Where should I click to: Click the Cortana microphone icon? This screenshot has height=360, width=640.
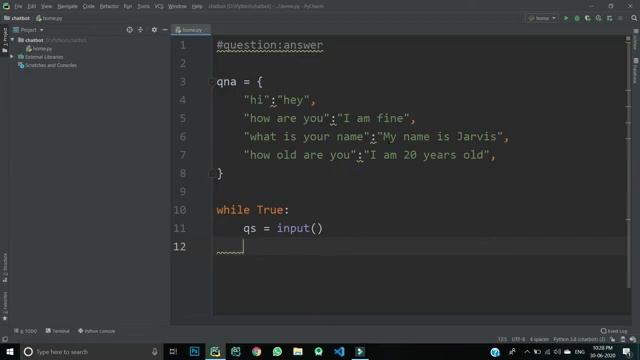pos(155,352)
